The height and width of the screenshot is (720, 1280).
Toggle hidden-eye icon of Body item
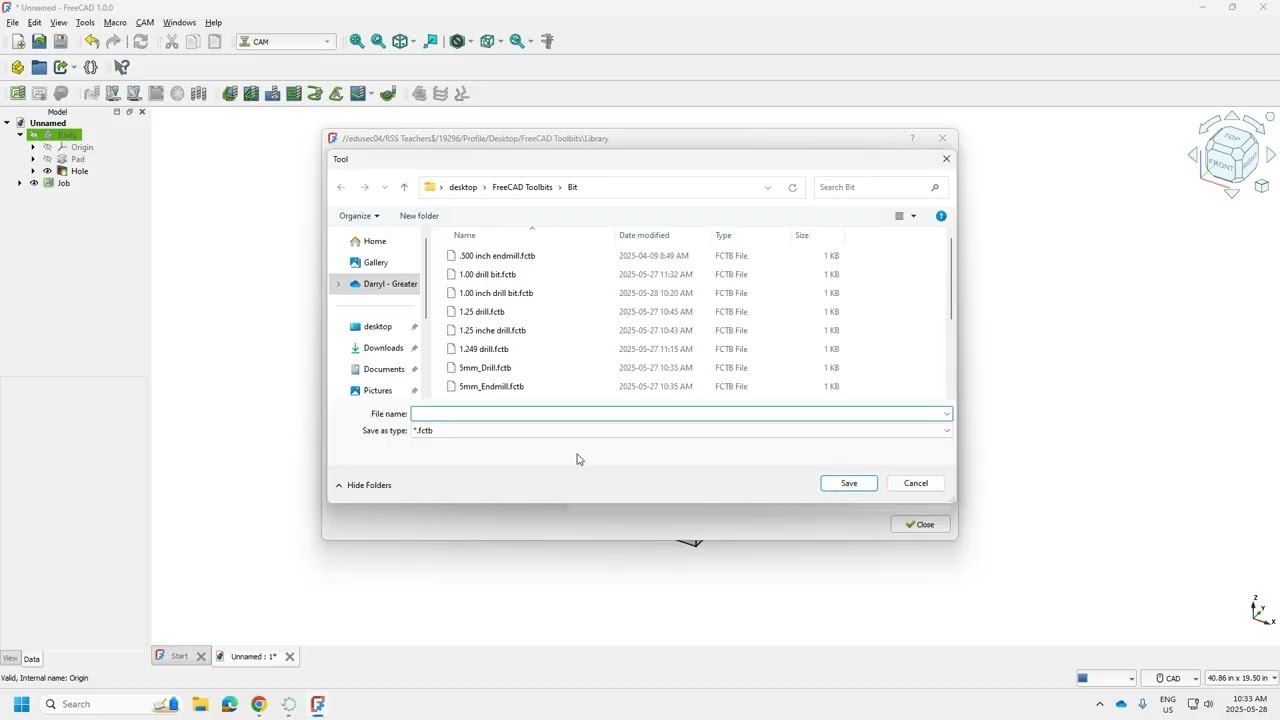(x=34, y=135)
